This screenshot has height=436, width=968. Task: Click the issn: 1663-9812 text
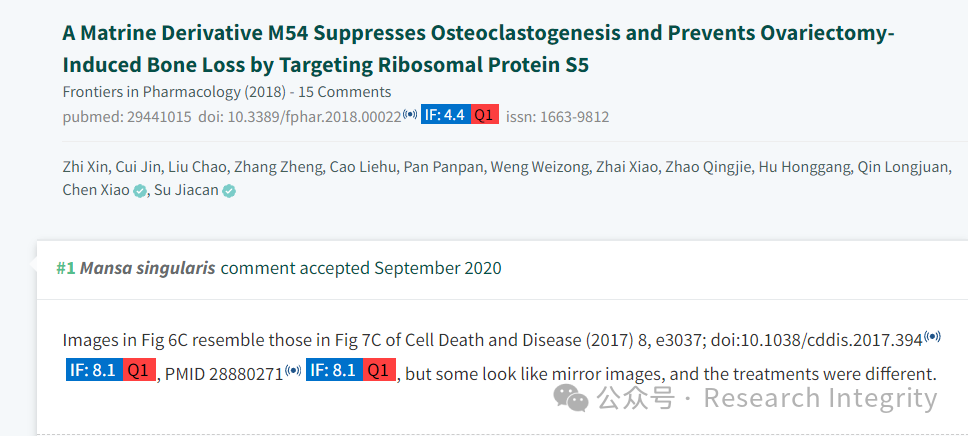pyautogui.click(x=557, y=116)
